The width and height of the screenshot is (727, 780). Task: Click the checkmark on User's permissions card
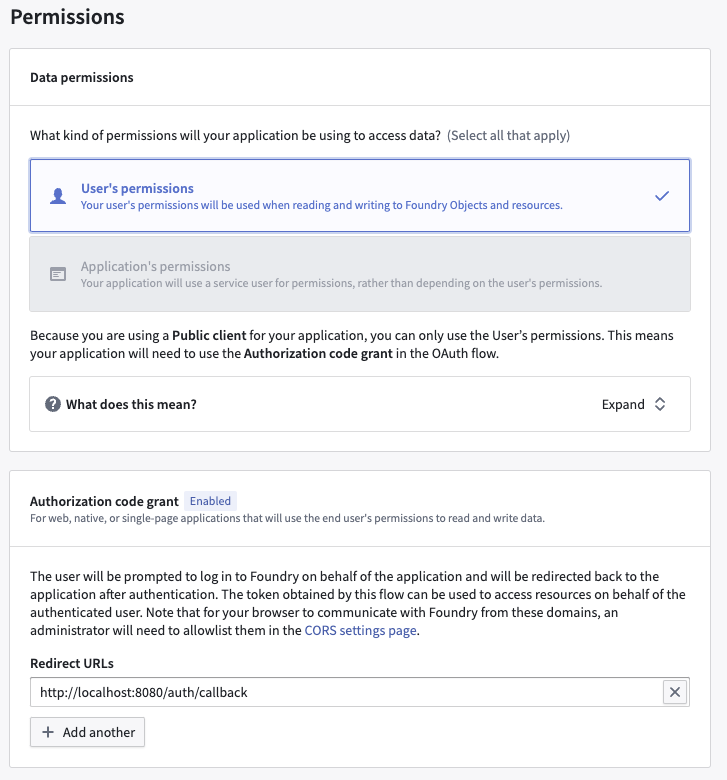coord(661,196)
